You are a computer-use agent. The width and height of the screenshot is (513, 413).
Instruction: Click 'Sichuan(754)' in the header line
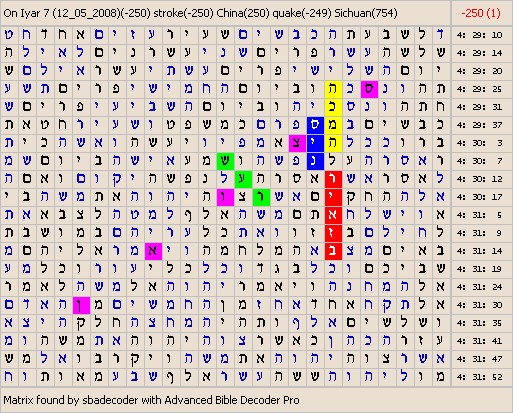click(366, 13)
